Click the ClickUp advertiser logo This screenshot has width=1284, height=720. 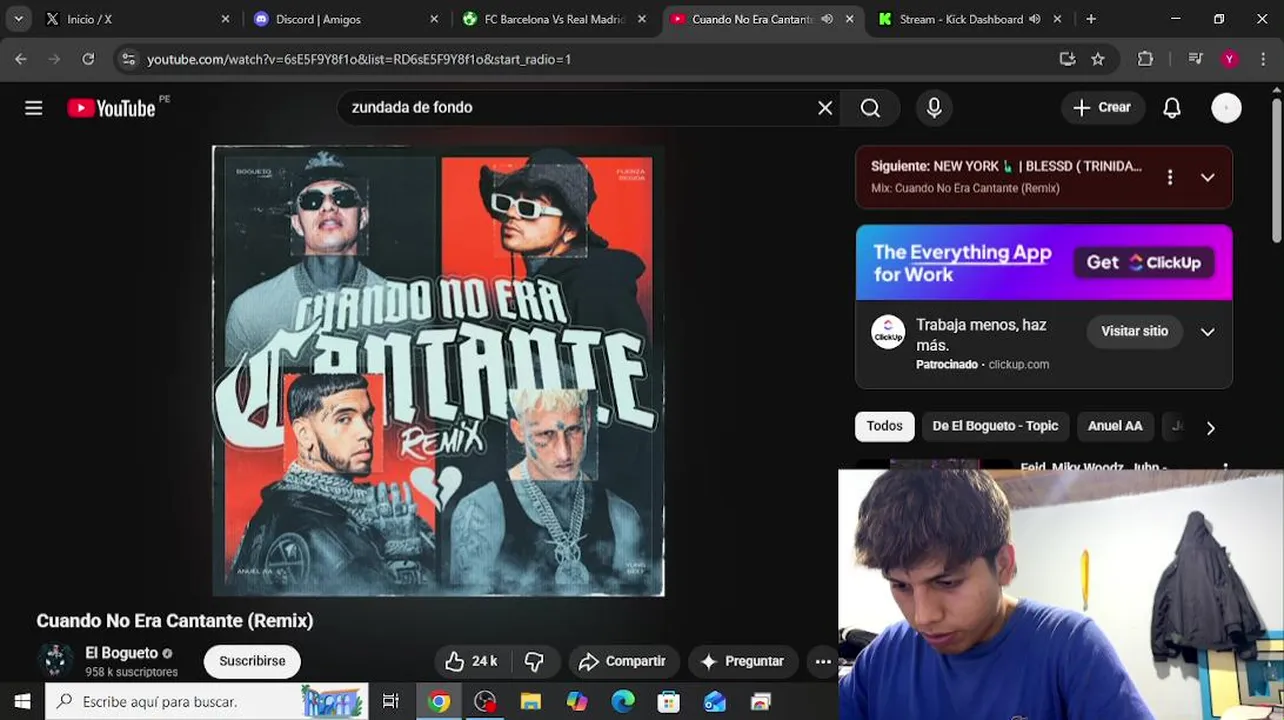888,332
